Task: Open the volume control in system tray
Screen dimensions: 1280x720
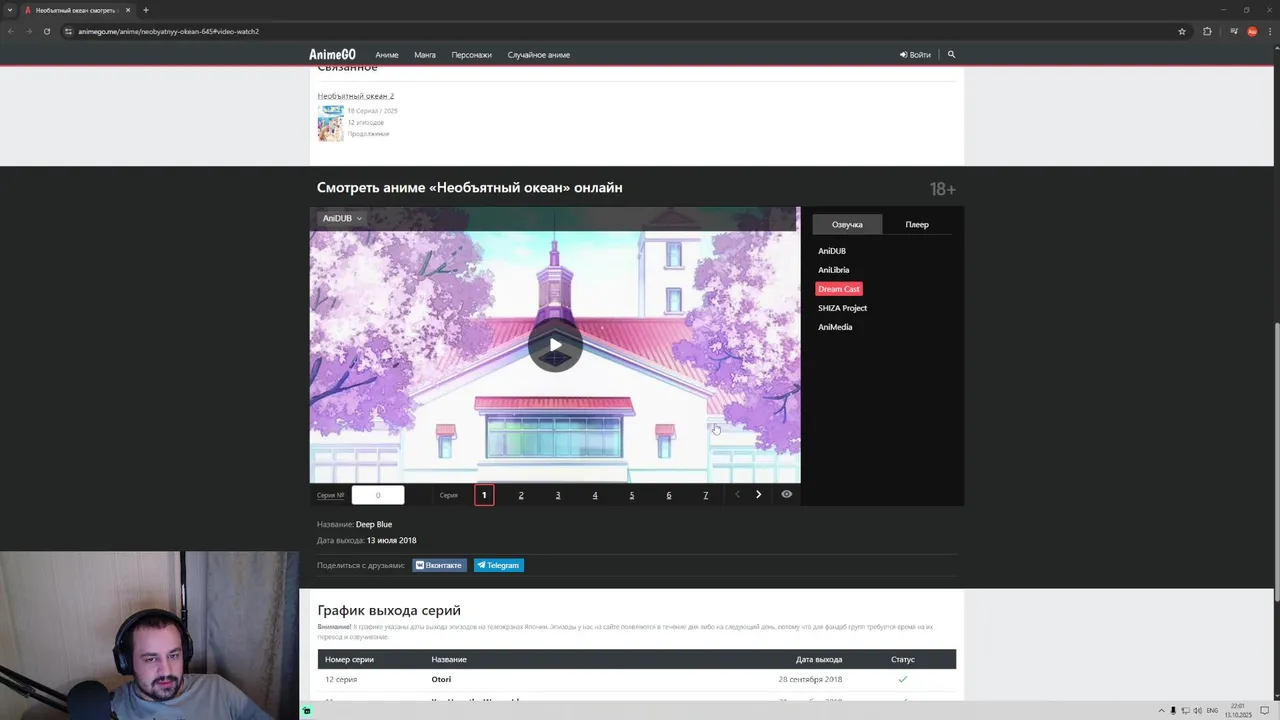Action: pyautogui.click(x=1197, y=710)
